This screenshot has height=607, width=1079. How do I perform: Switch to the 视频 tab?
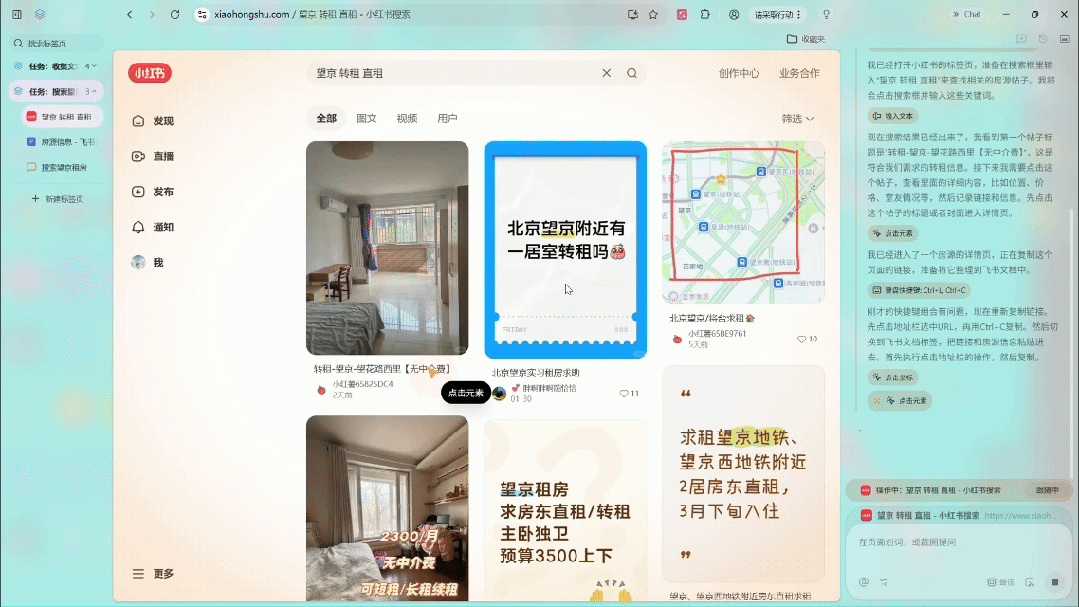click(404, 117)
